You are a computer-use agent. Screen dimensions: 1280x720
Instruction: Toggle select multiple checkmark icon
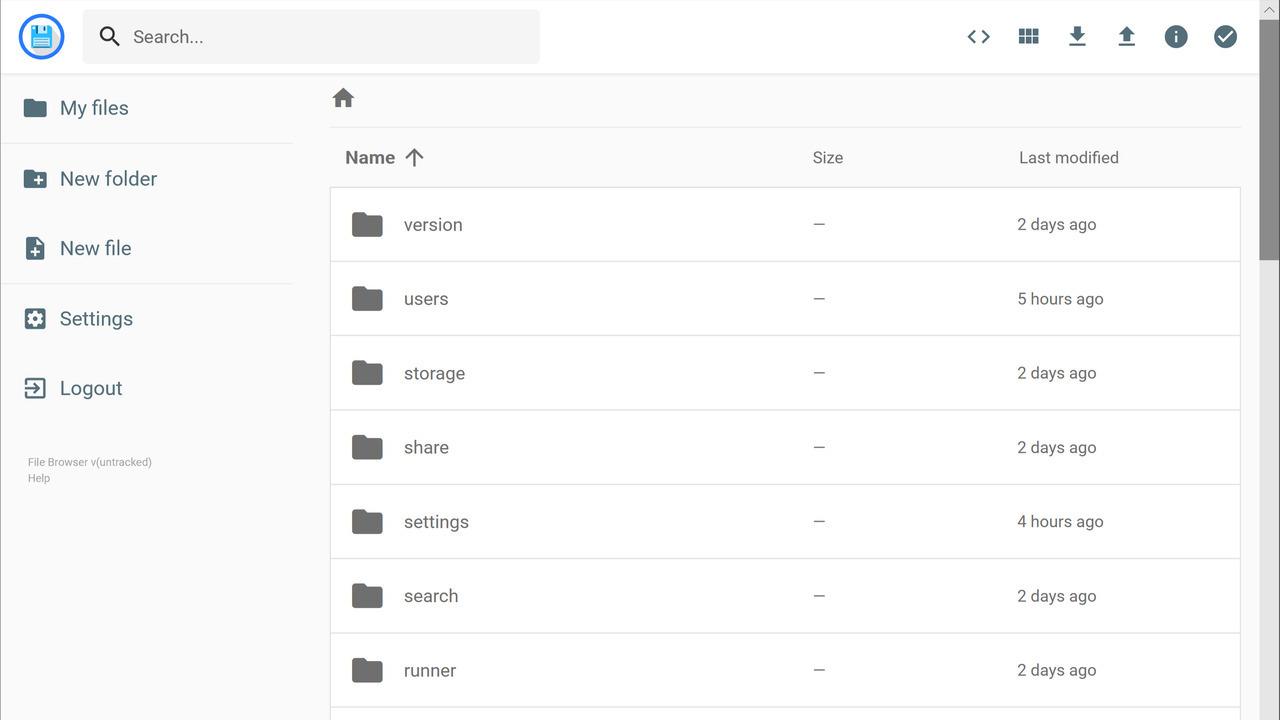(x=1225, y=37)
